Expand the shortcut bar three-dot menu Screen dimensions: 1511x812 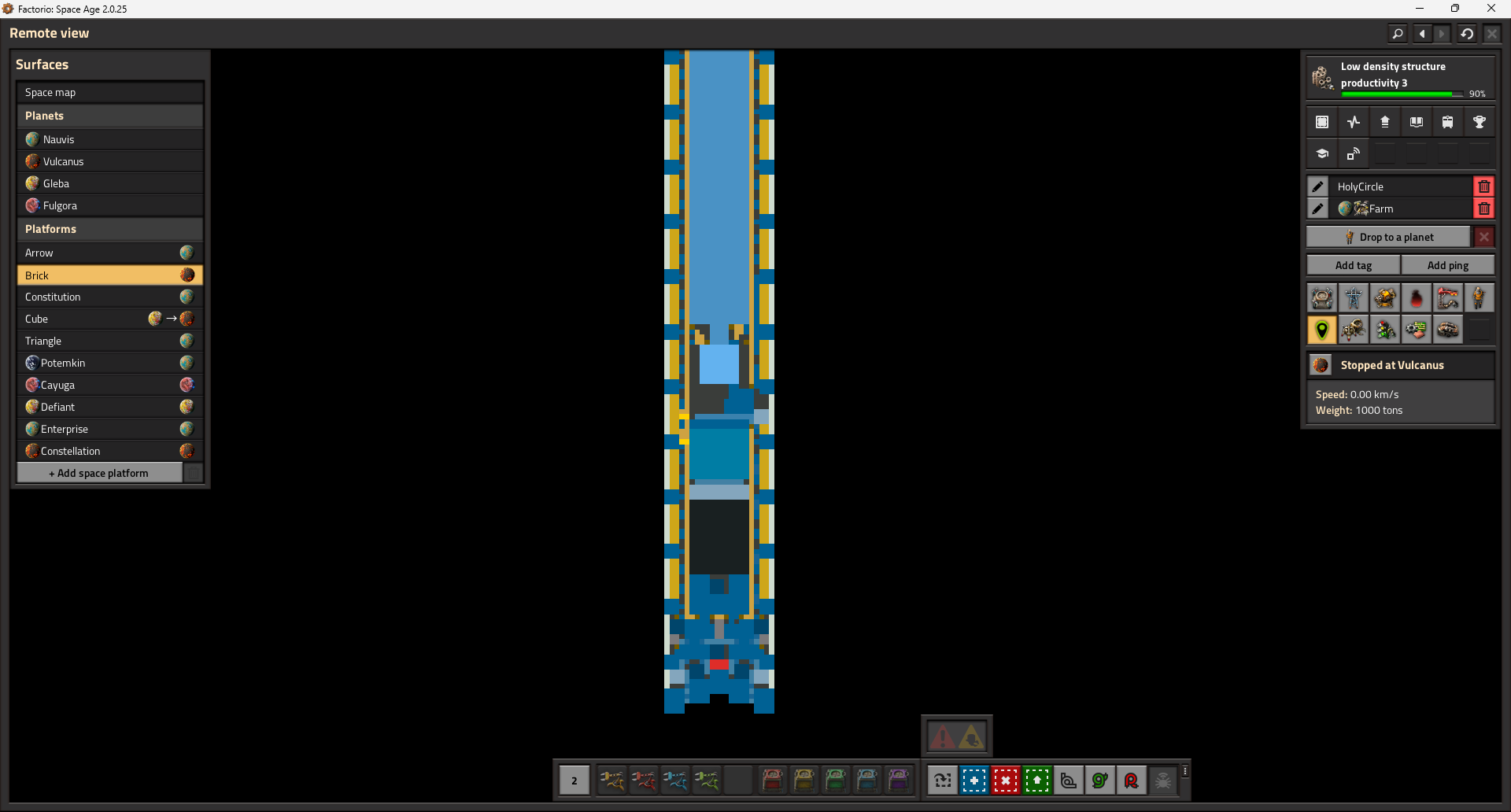click(x=1184, y=772)
